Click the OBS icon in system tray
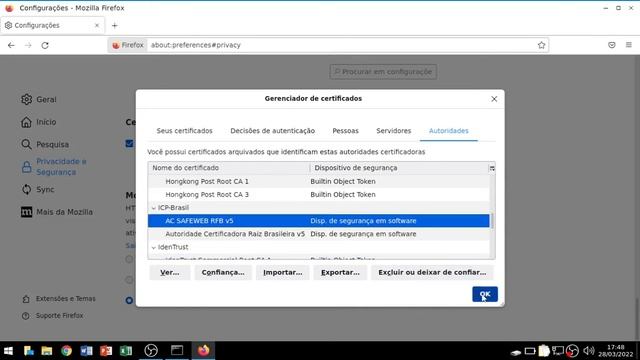The width and height of the screenshot is (640, 360). tap(572, 351)
